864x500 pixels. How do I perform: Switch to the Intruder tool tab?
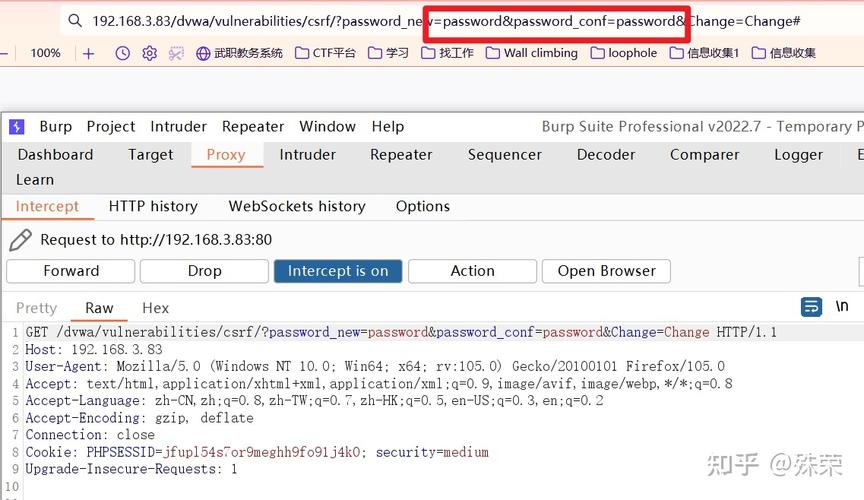coord(307,155)
